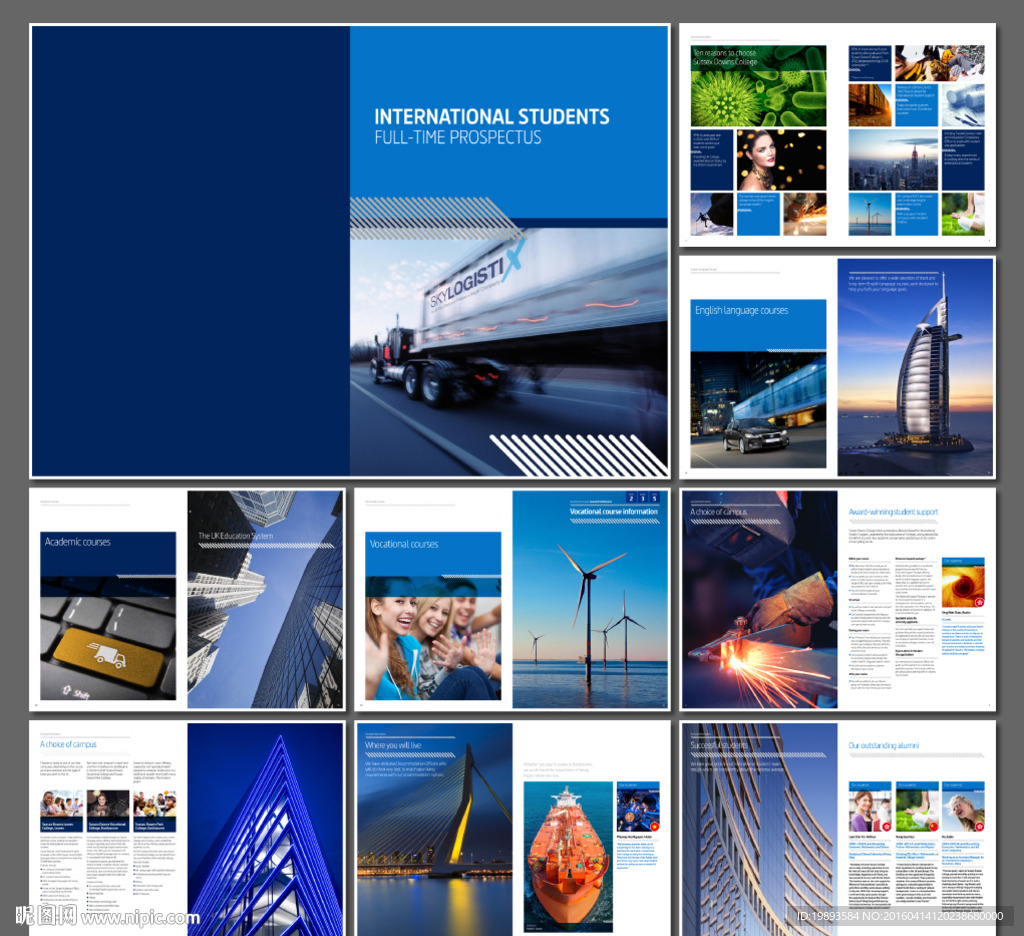Select the black car night street photo
1024x936 pixels.
tap(758, 410)
